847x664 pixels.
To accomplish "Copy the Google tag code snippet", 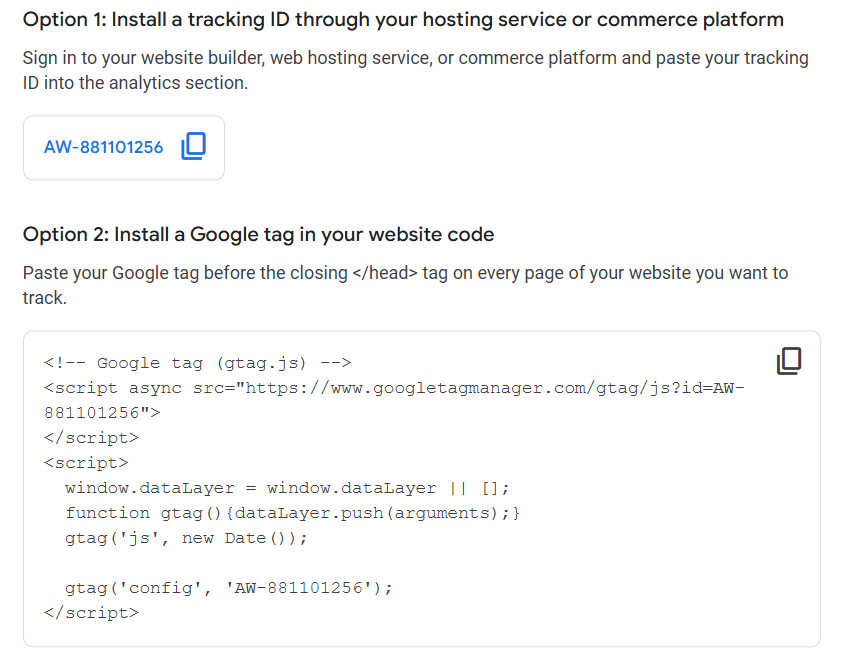I will pos(789,361).
